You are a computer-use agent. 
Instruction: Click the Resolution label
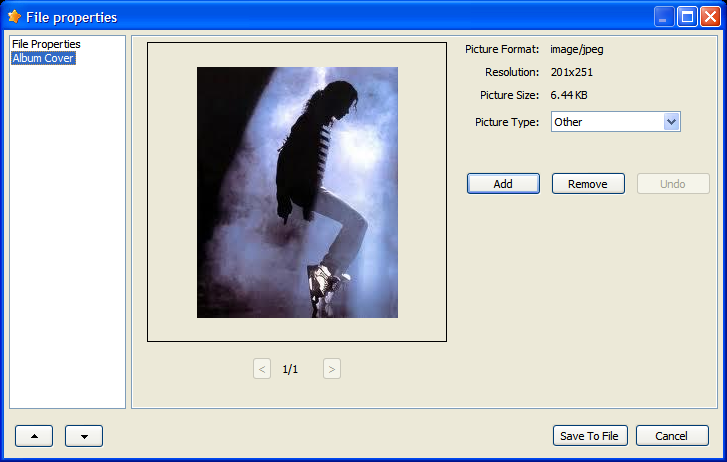click(512, 72)
